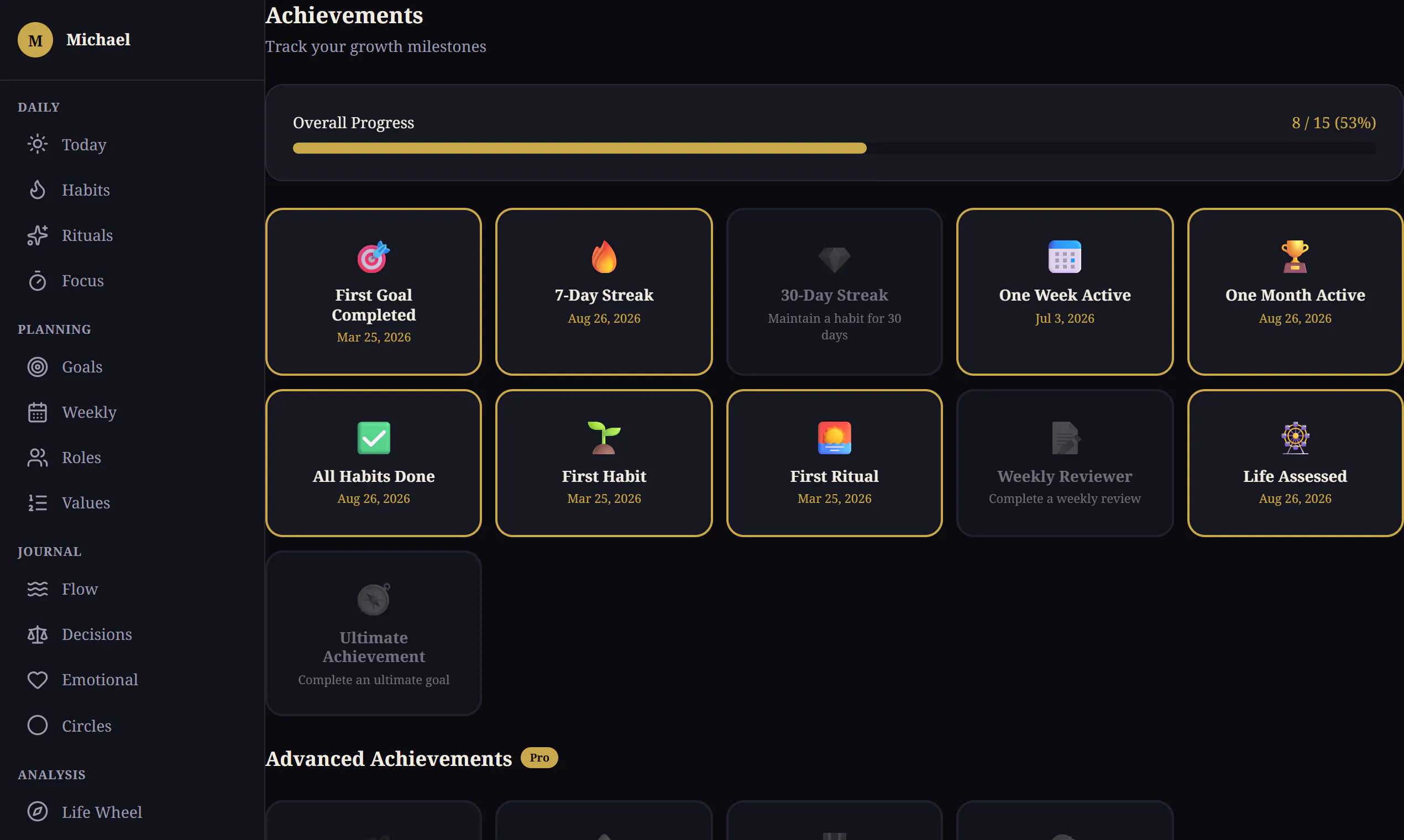The image size is (1404, 840).
Task: Click the seedling icon on First Habit card
Action: 604,438
